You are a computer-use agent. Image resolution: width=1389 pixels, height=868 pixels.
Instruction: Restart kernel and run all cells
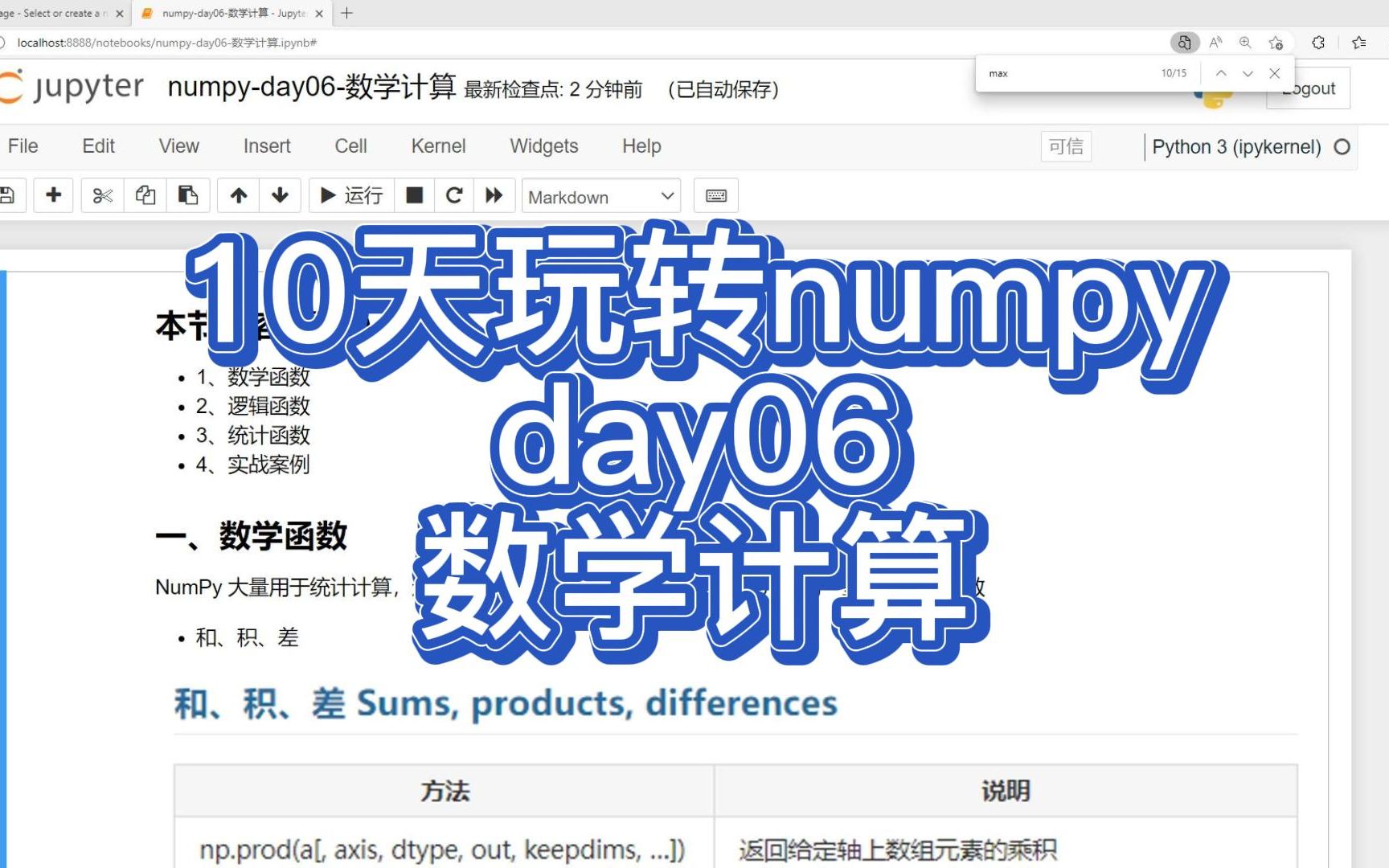click(x=494, y=195)
